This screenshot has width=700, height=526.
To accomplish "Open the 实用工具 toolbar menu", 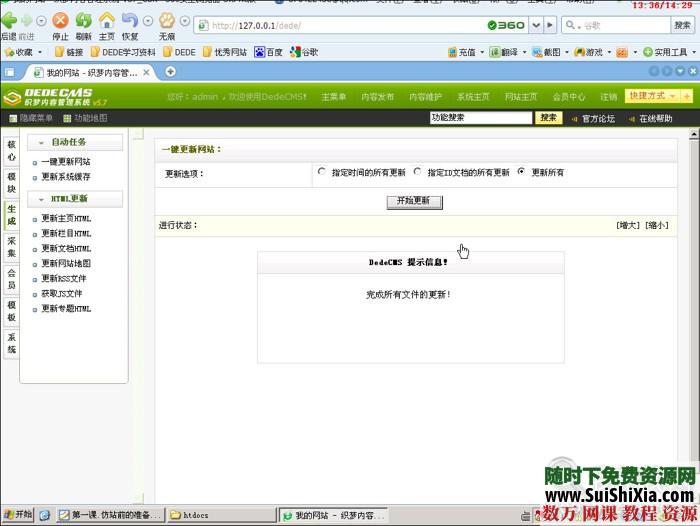I will (x=669, y=52).
